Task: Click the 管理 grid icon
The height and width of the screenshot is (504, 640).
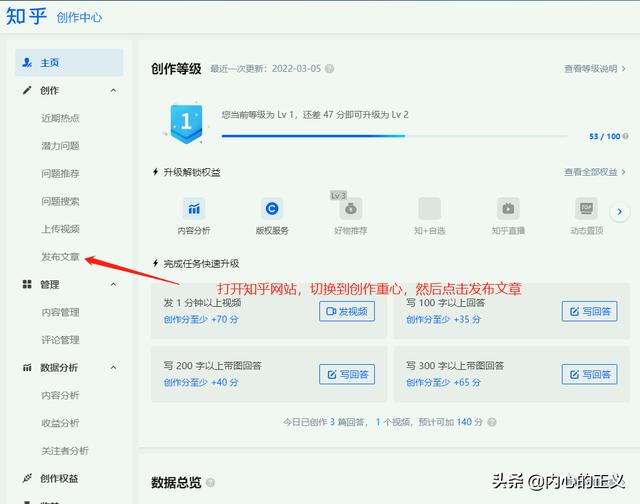Action: point(27,284)
